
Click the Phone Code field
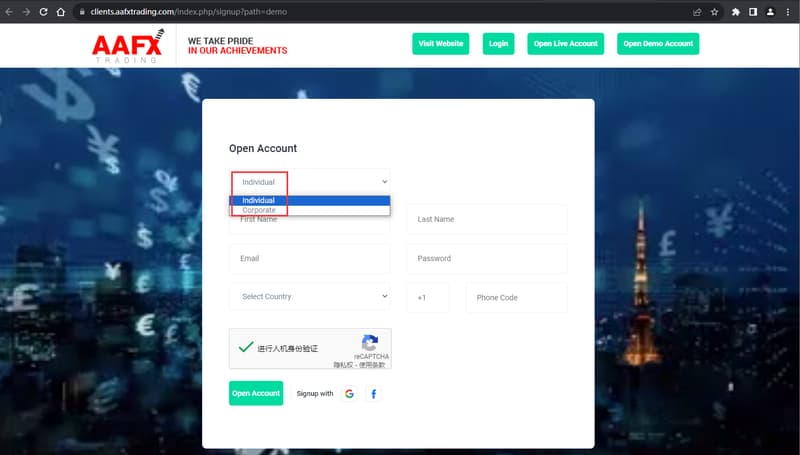[517, 298]
